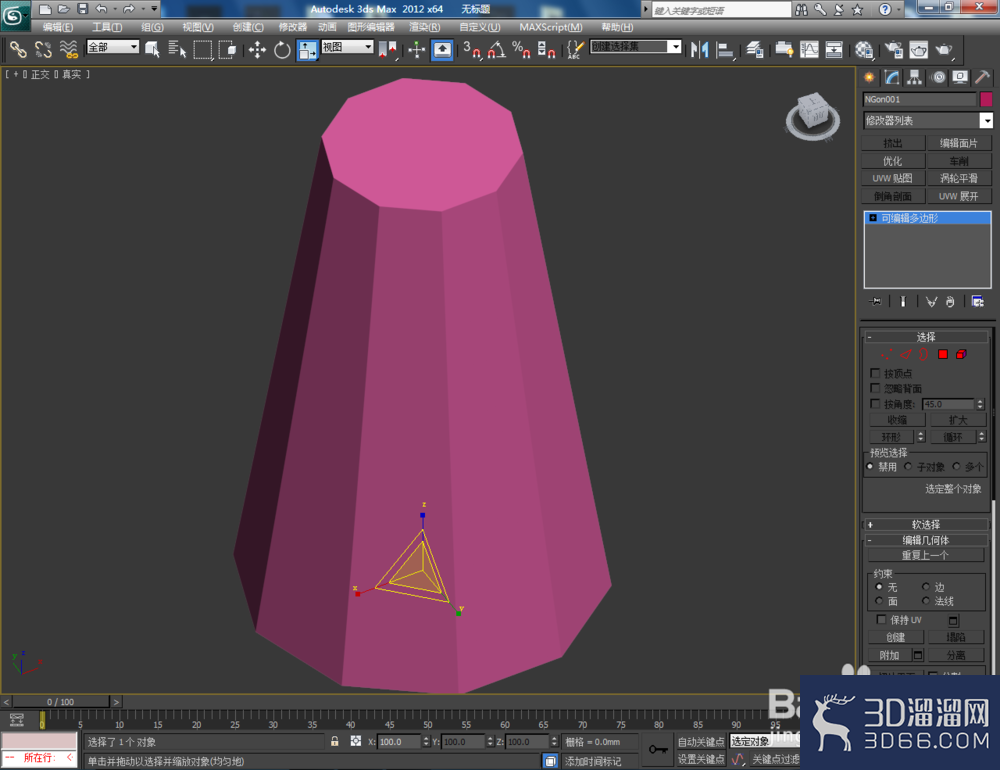
Task: Open Render Setup icon
Action: click(893, 49)
